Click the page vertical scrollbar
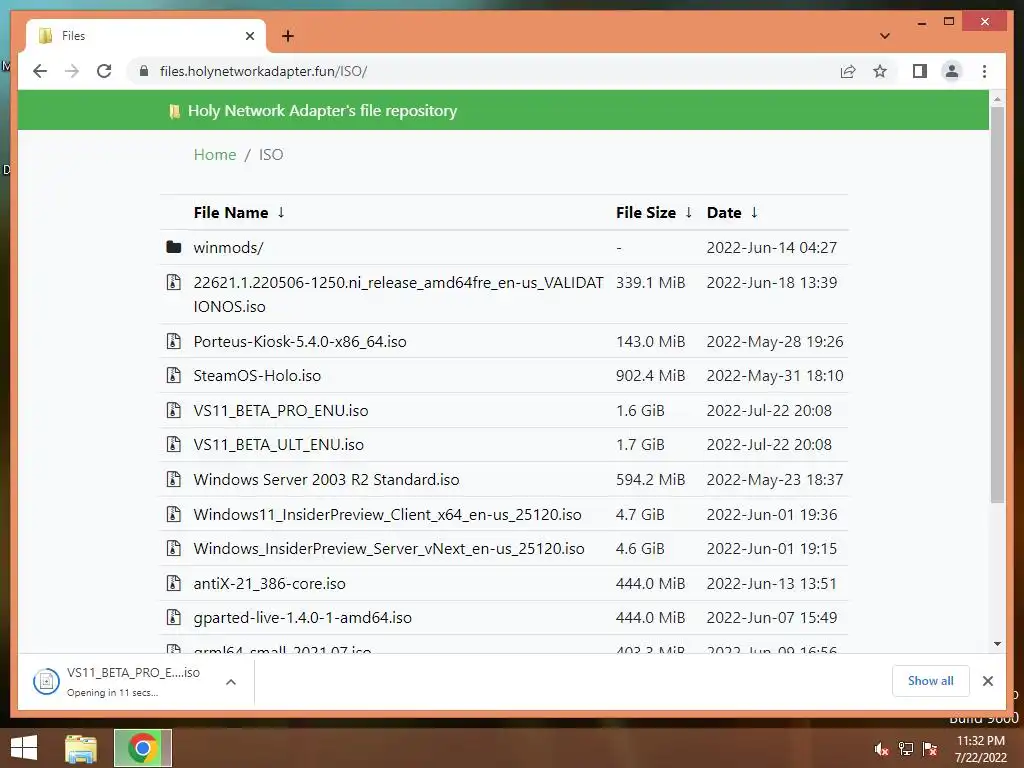1024x768 pixels. [x=997, y=305]
